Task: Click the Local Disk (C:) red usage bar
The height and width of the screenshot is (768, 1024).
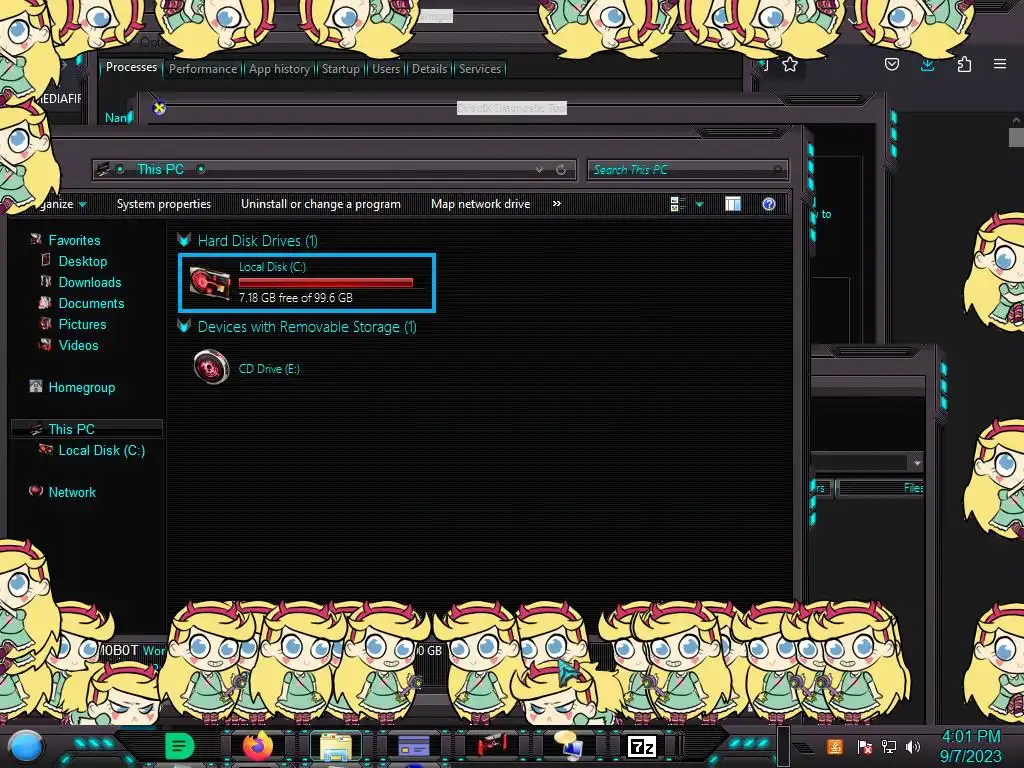Action: click(x=326, y=282)
